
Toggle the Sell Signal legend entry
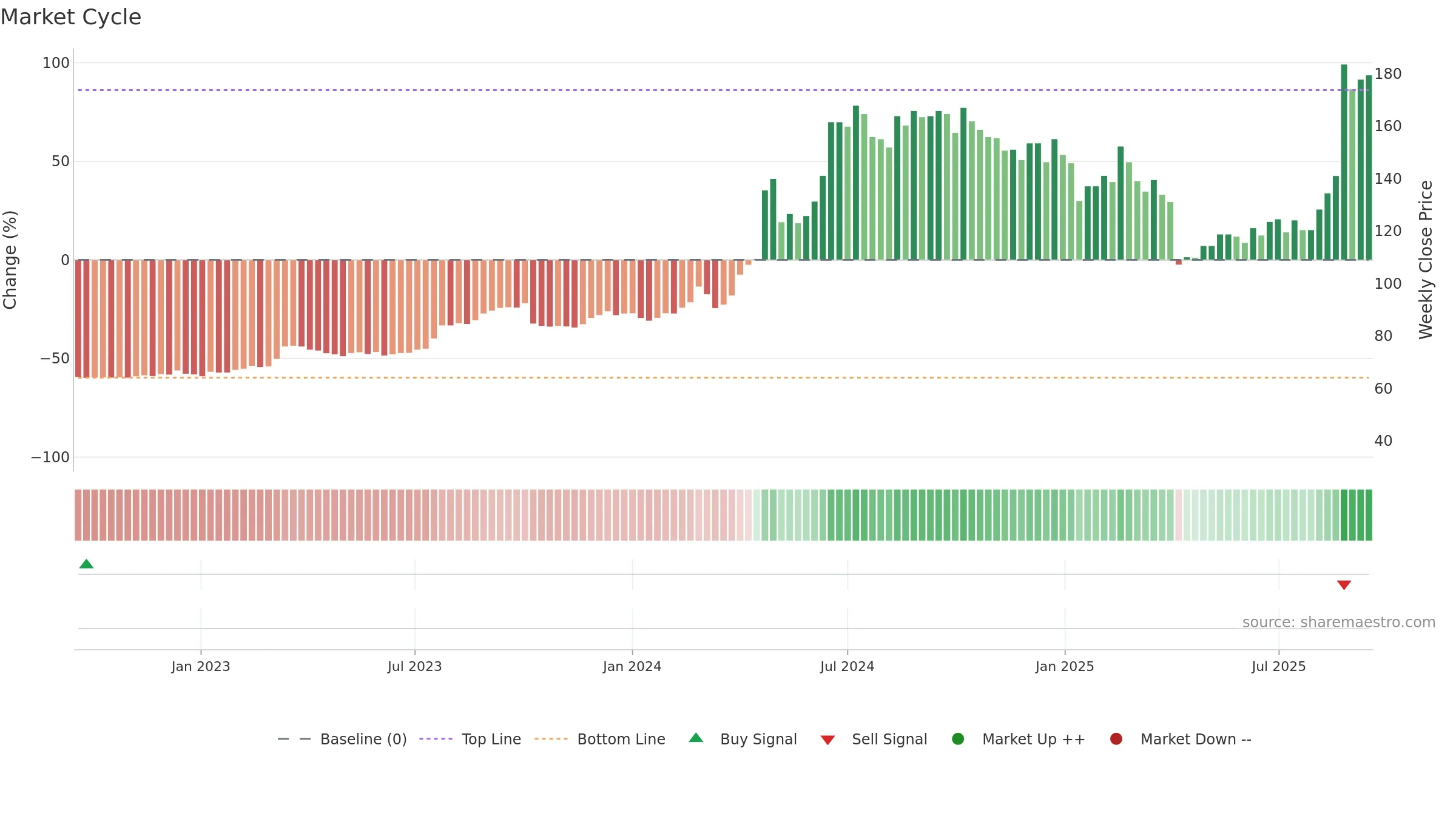pyautogui.click(x=874, y=739)
